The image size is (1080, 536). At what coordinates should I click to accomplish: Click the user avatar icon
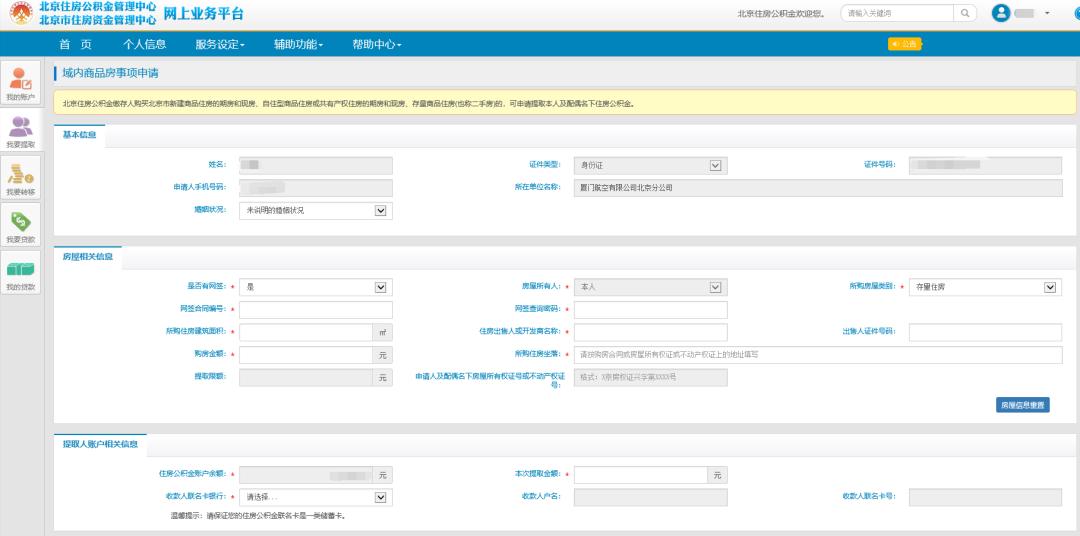[1001, 13]
